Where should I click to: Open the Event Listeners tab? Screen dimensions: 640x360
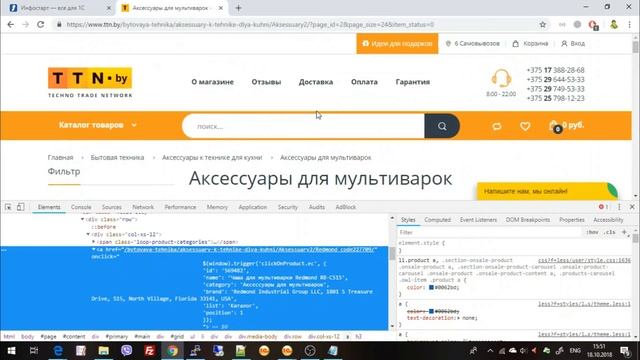pyautogui.click(x=478, y=220)
